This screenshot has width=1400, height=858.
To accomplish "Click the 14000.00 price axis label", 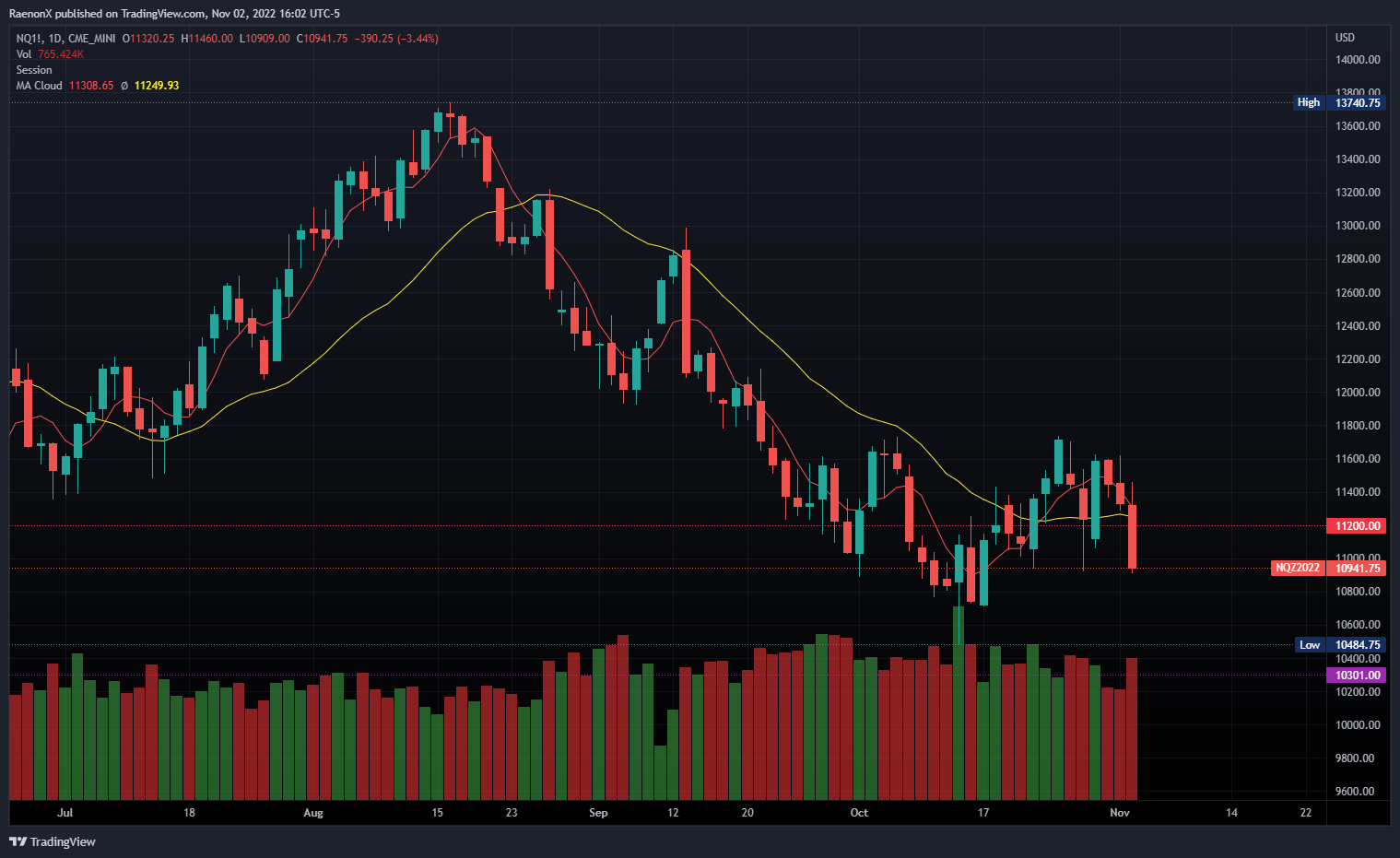I will coord(1358,59).
